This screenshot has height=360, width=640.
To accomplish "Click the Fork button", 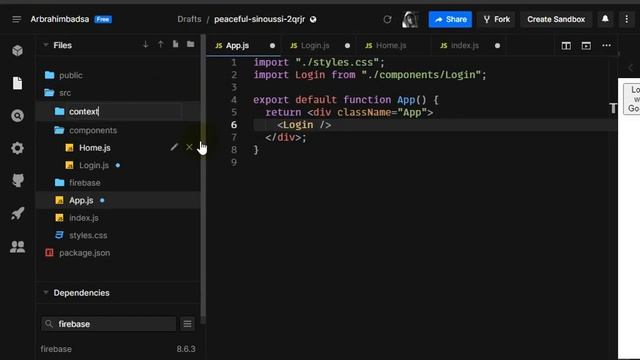I will tap(496, 19).
